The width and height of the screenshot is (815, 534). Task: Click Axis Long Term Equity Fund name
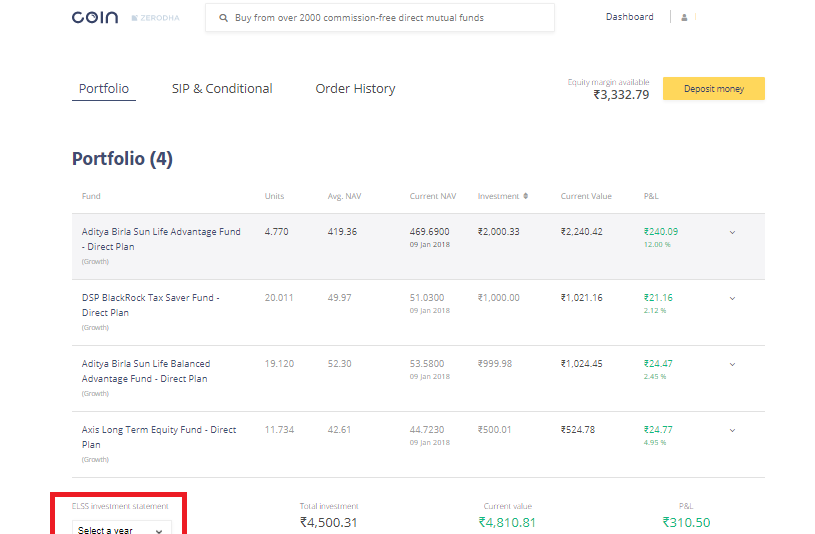point(159,437)
